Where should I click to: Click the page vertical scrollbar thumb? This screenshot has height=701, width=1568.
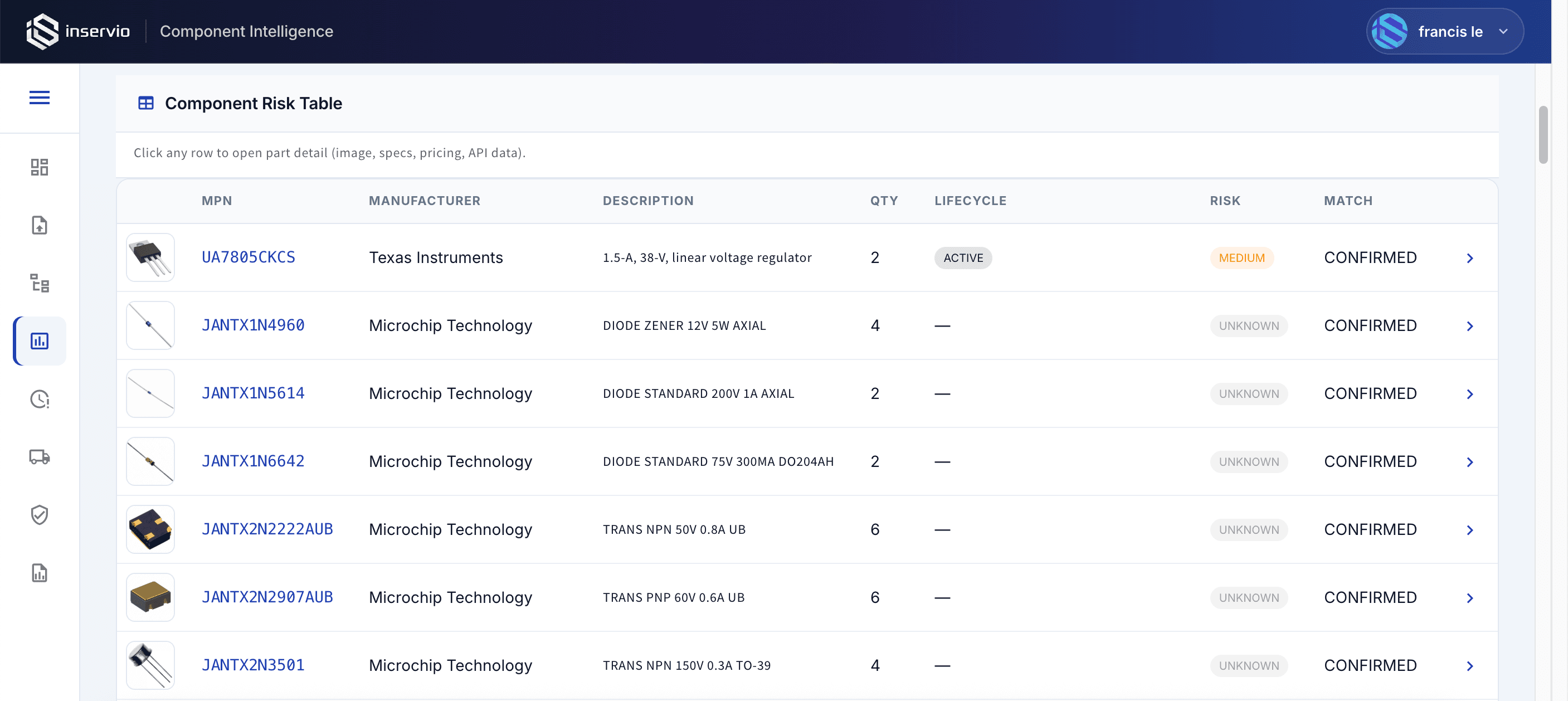click(1543, 135)
